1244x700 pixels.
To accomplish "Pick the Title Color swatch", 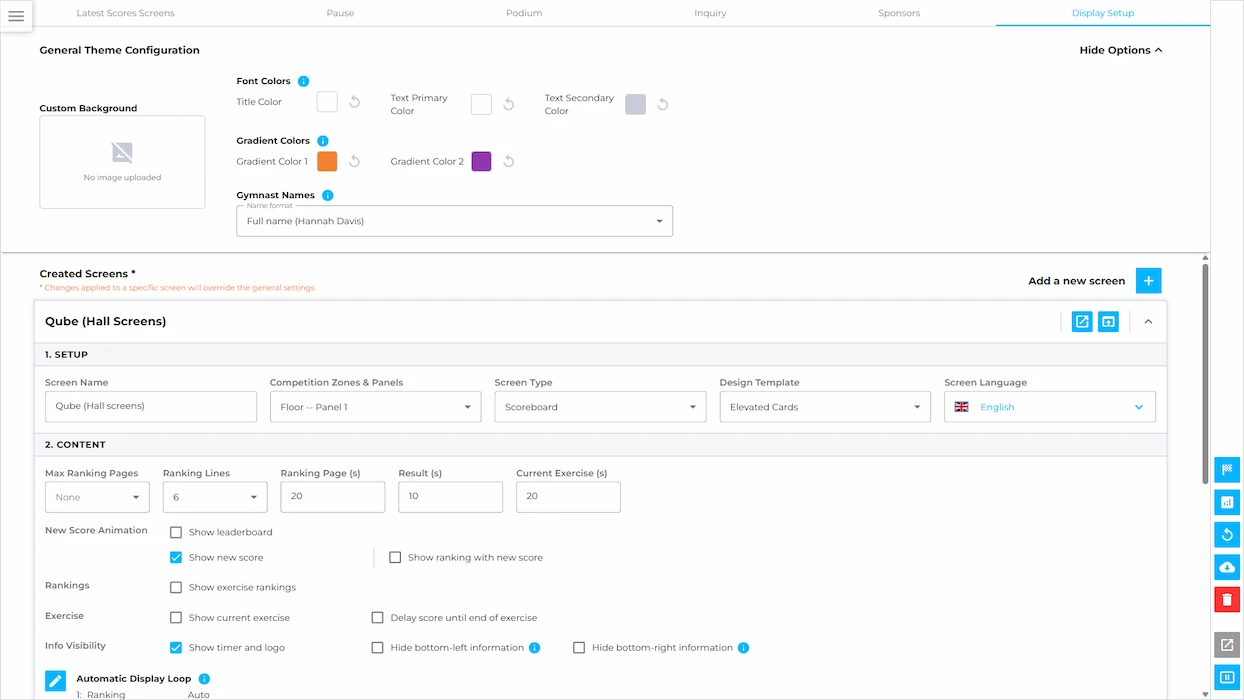I will (x=327, y=102).
